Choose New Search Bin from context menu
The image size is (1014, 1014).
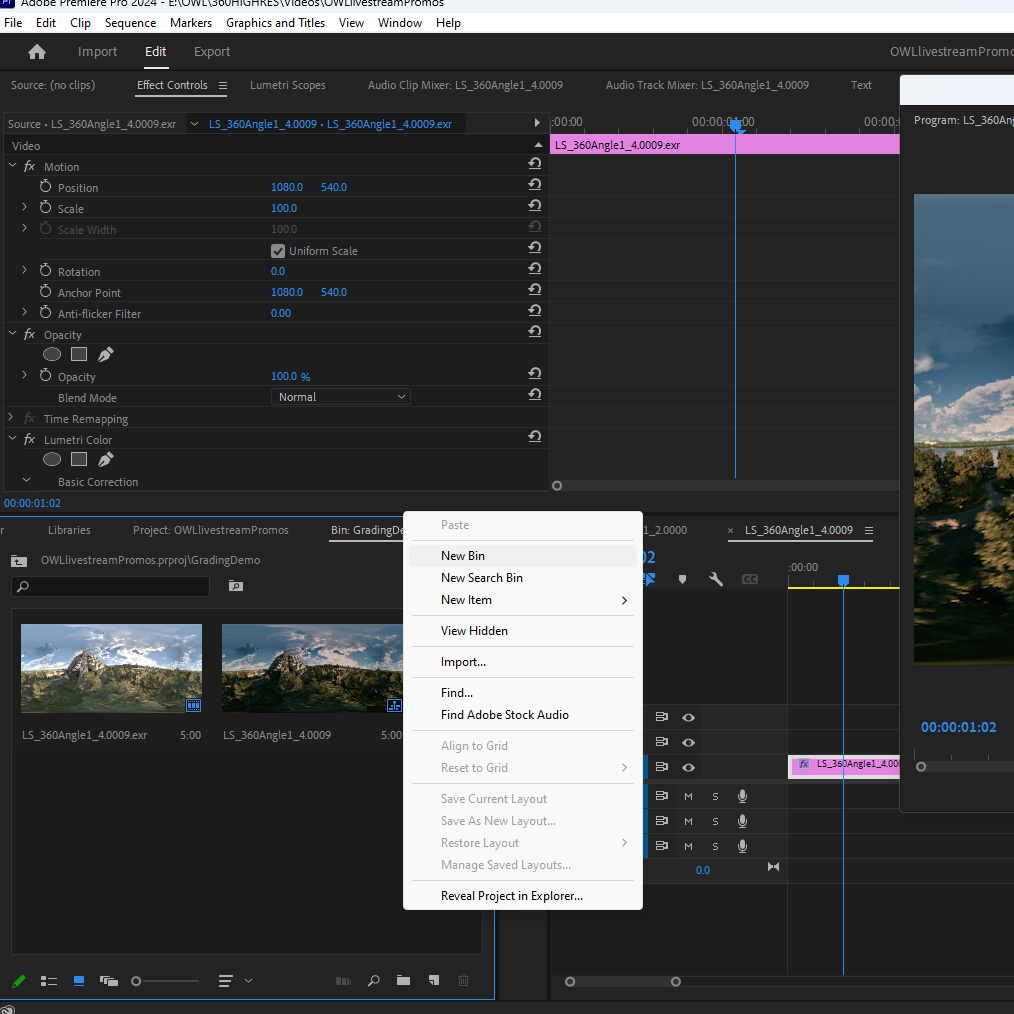[523, 578]
